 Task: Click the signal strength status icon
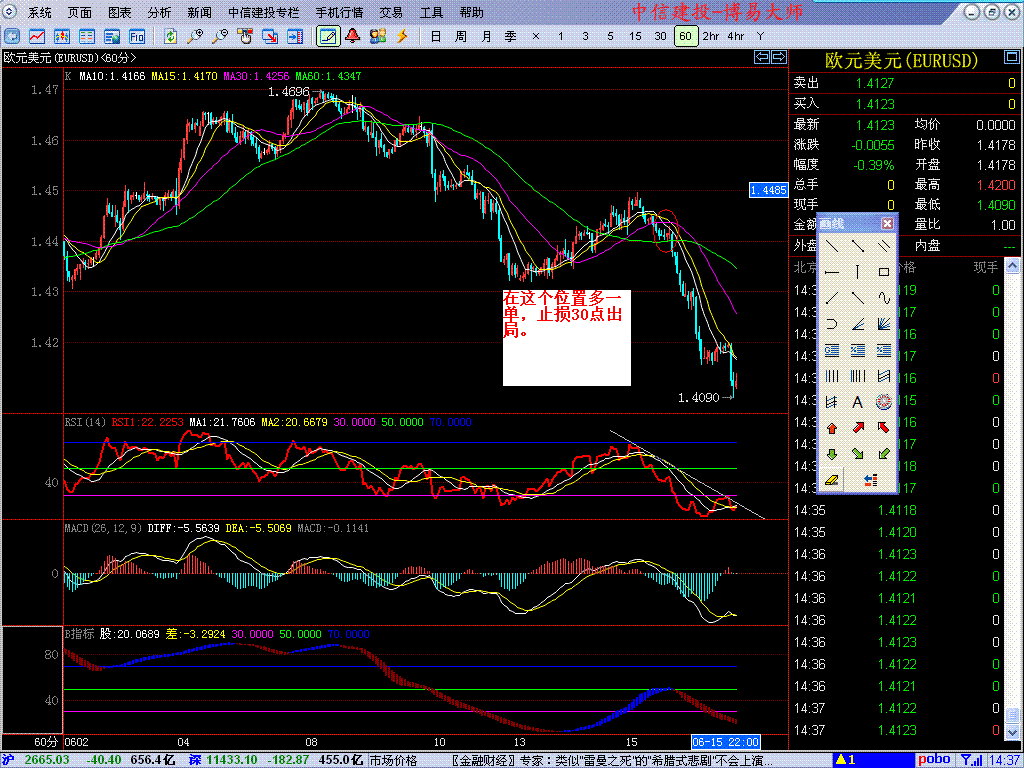coord(971,760)
